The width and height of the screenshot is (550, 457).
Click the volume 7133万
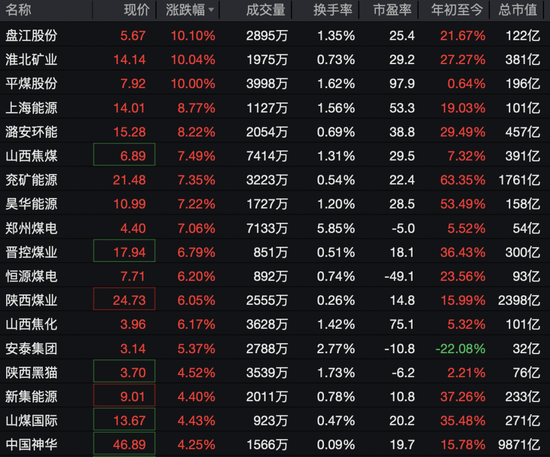[x=267, y=228]
